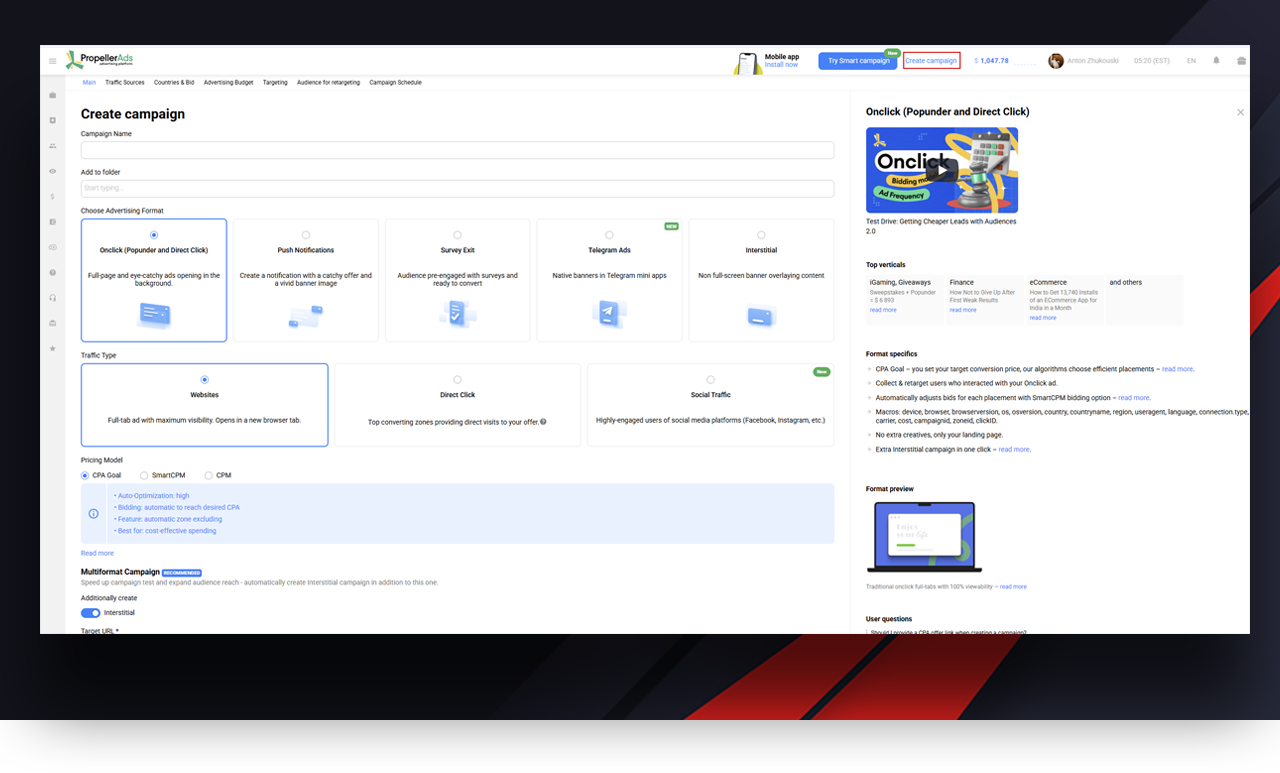The height and width of the screenshot is (773, 1280).
Task: Select Direct Click traffic type
Action: 457,405
